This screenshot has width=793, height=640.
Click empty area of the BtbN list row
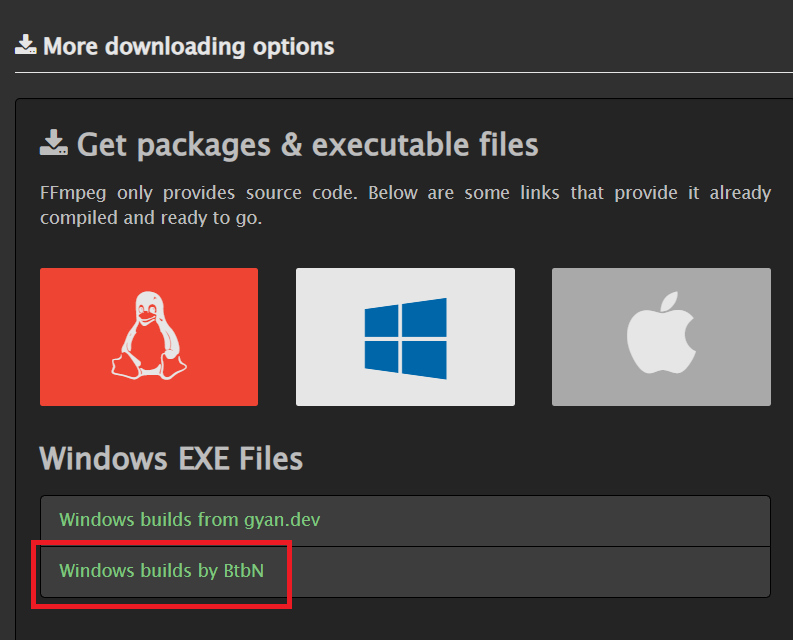coord(526,572)
